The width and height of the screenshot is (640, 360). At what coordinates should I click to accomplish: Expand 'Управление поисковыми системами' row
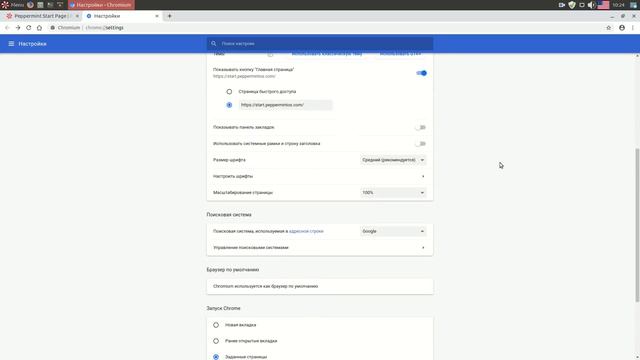[x=320, y=248]
